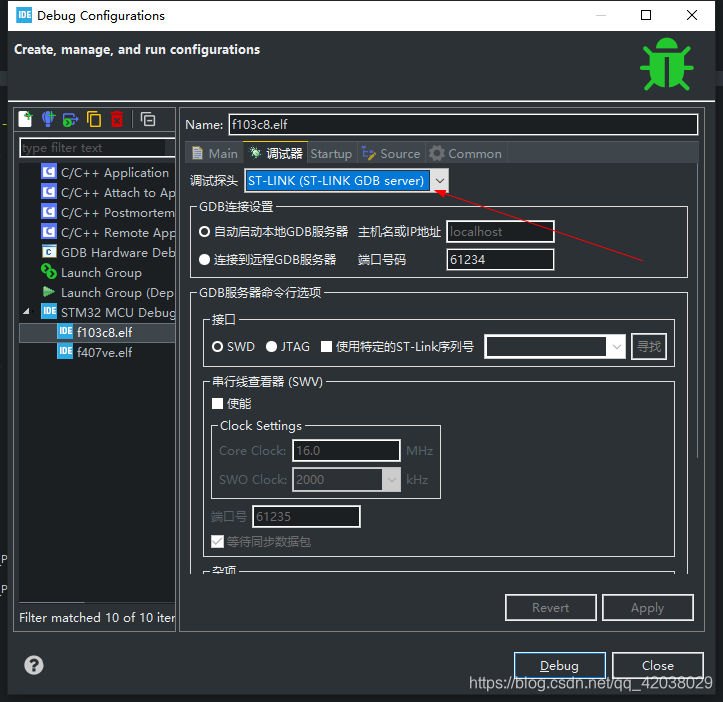Screen dimensions: 723x702
Task: Click the localhost host name field
Action: click(500, 232)
